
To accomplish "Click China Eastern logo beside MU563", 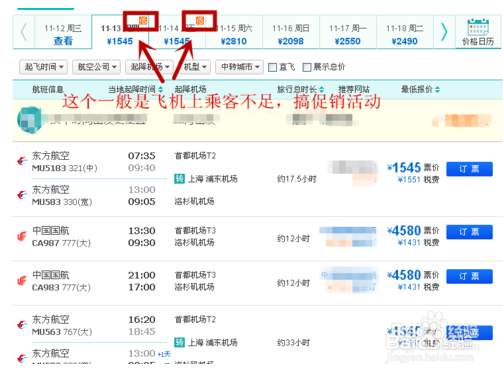I will [22, 325].
